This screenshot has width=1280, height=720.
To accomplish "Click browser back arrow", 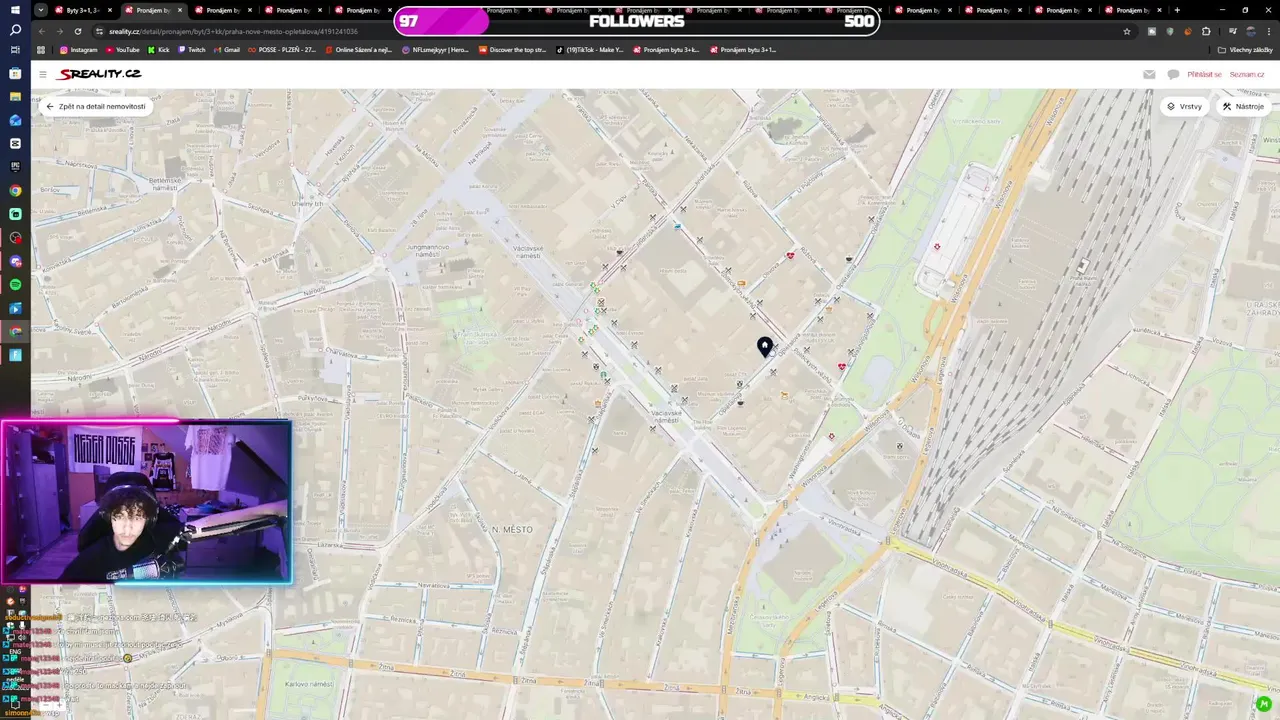I will (43, 31).
